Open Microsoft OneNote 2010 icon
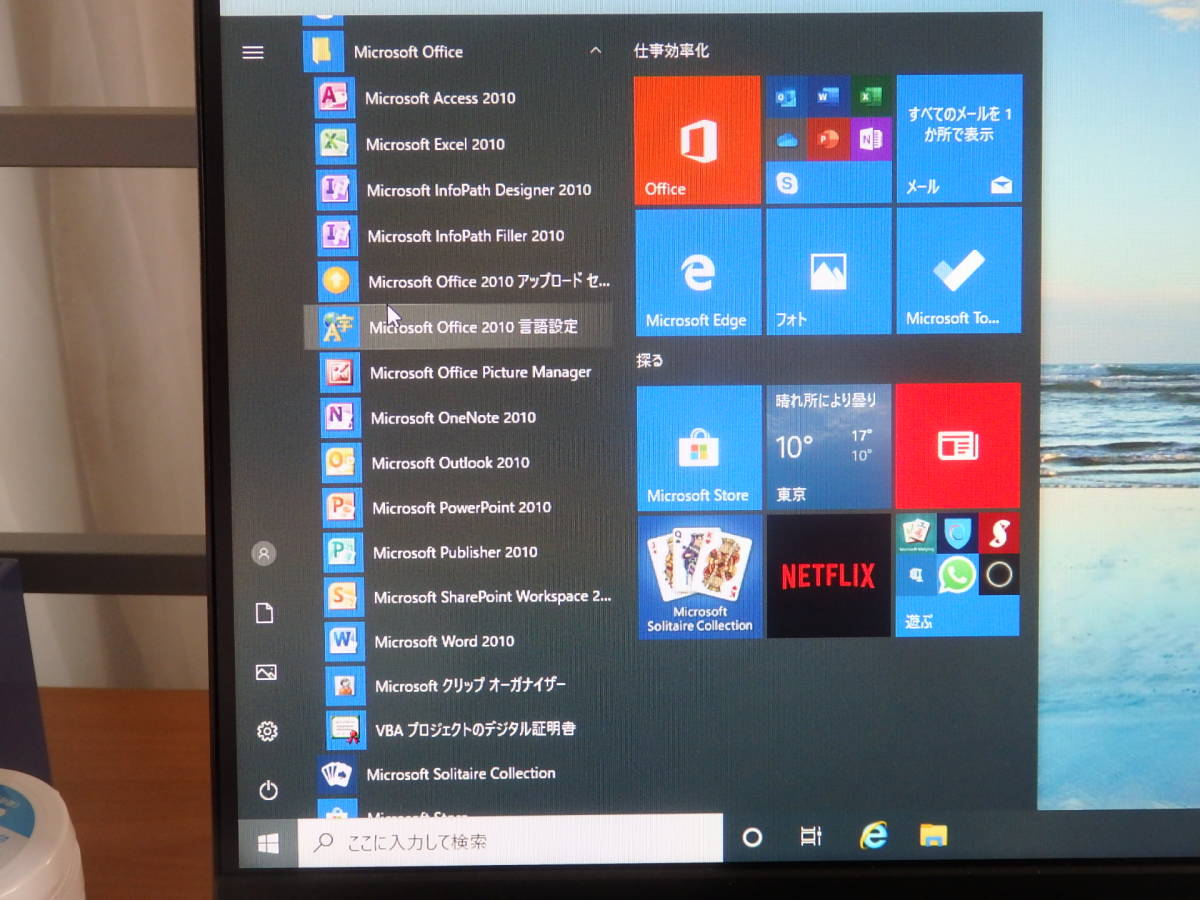The image size is (1200, 900). tap(339, 417)
